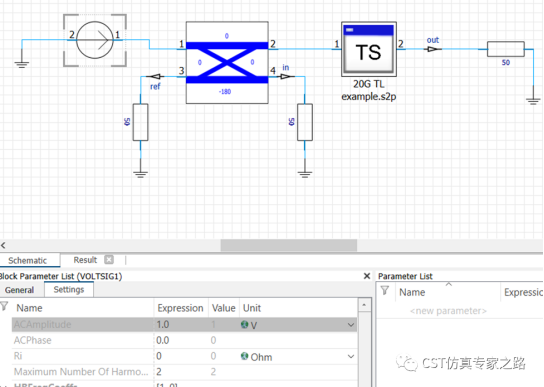
Task: Click the new parameter input field
Action: pos(448,311)
